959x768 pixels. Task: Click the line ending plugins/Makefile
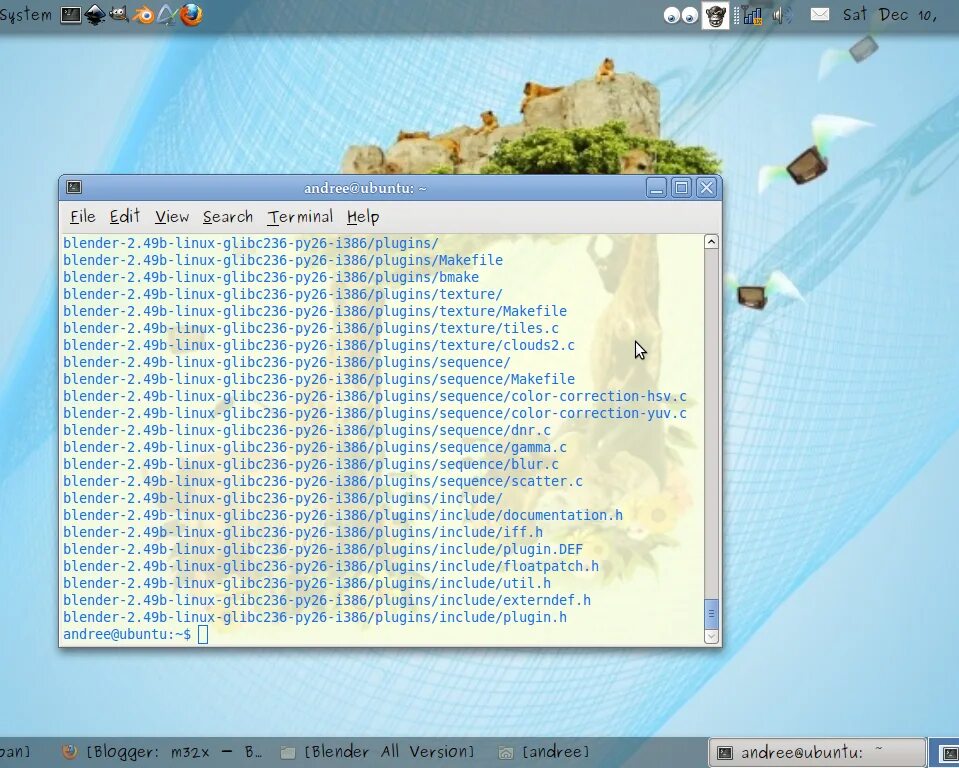click(x=283, y=260)
